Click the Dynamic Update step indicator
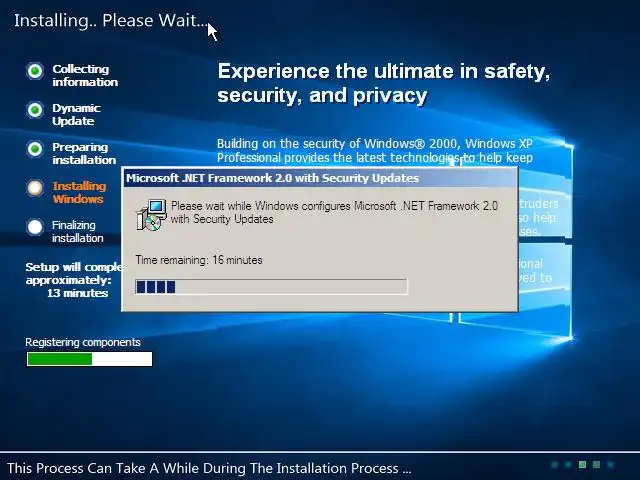The image size is (640, 480). [x=35, y=110]
